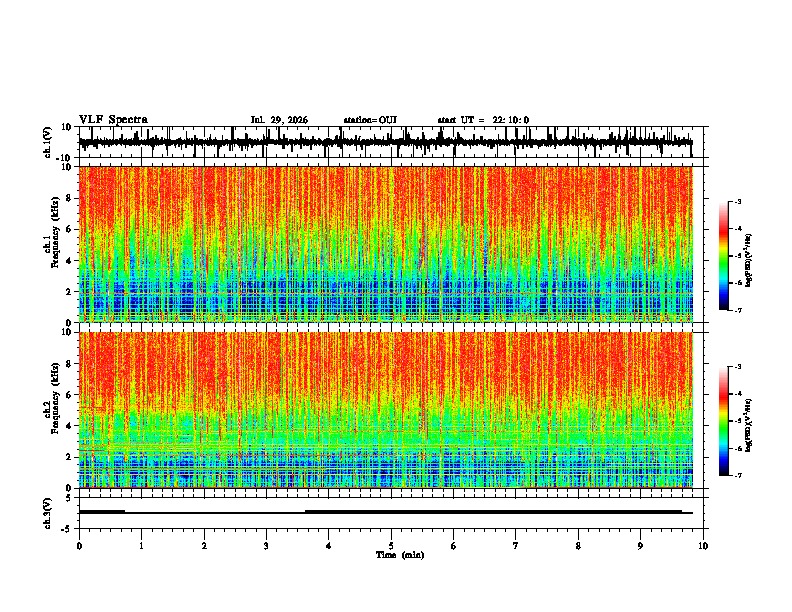The image size is (792, 612).
Task: Click the time axis tick label "0"
Action: pos(79,546)
